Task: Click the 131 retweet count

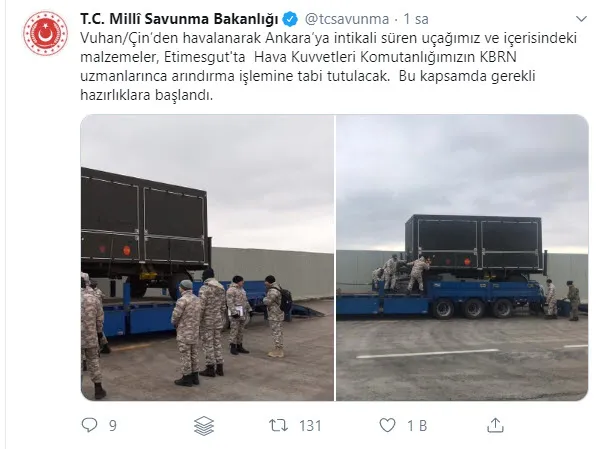Action: 310,425
